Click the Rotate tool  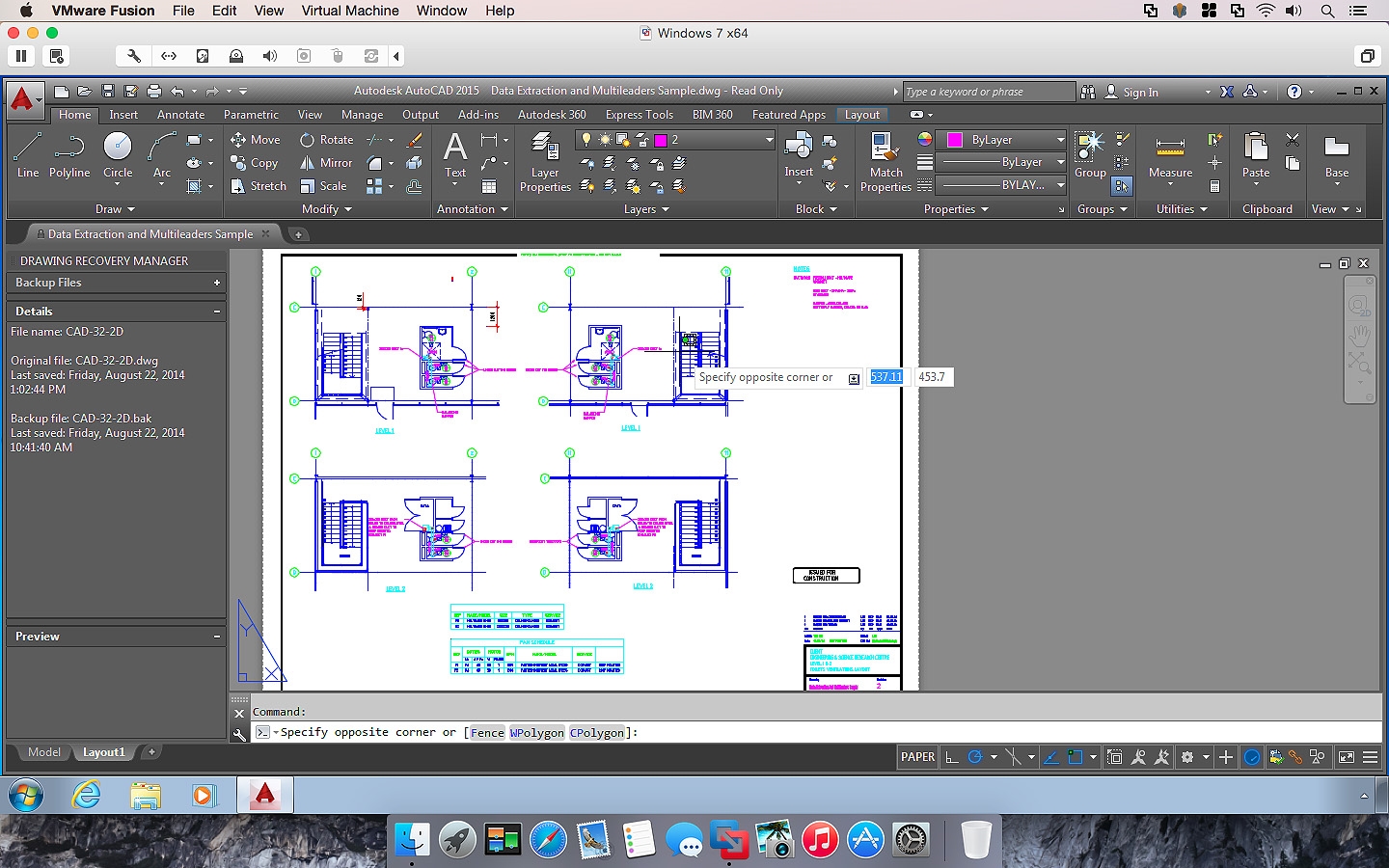tap(327, 140)
